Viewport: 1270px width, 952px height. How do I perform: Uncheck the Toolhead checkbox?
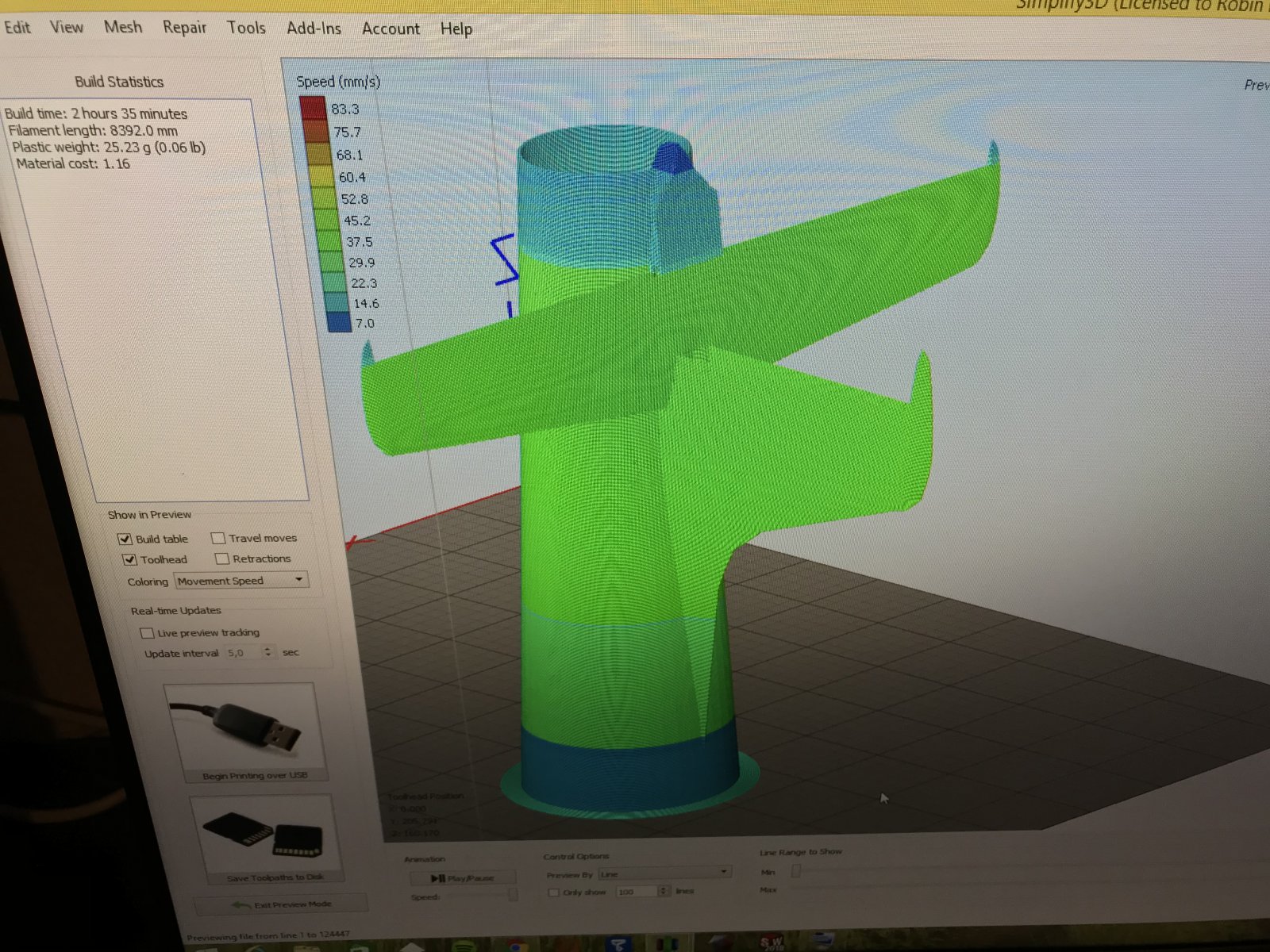[129, 560]
